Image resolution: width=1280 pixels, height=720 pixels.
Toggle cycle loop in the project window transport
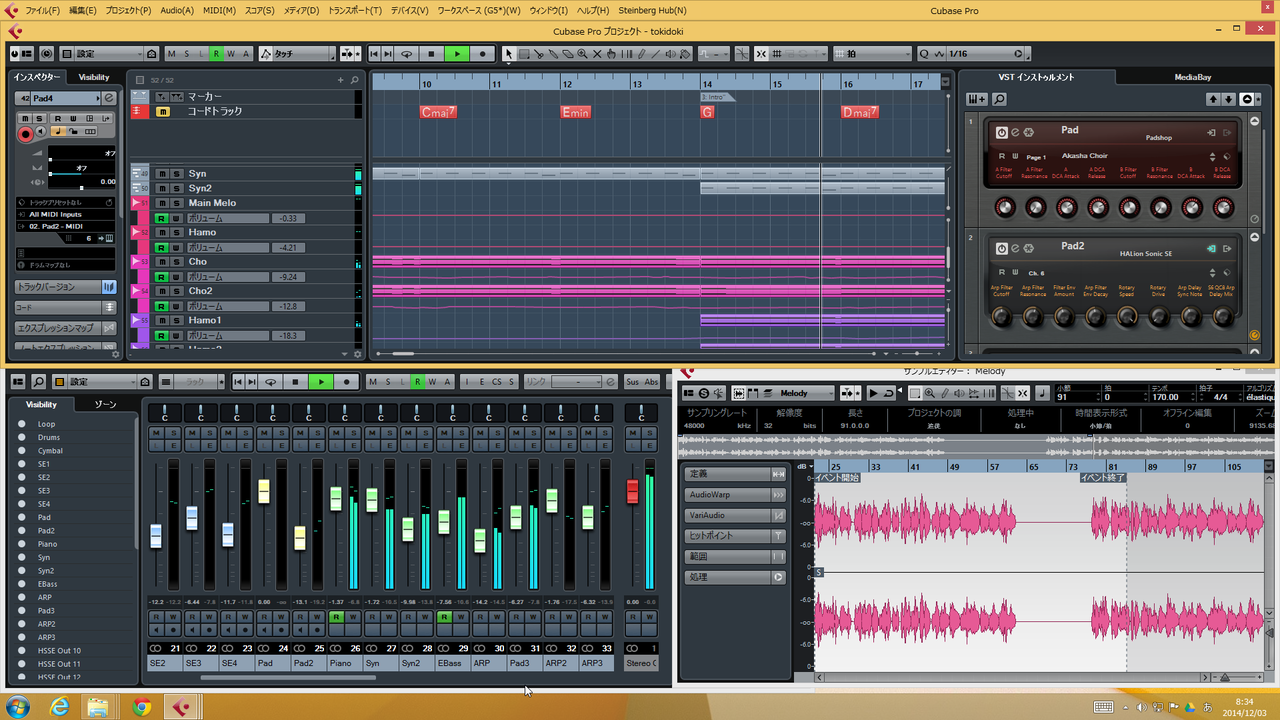[406, 54]
